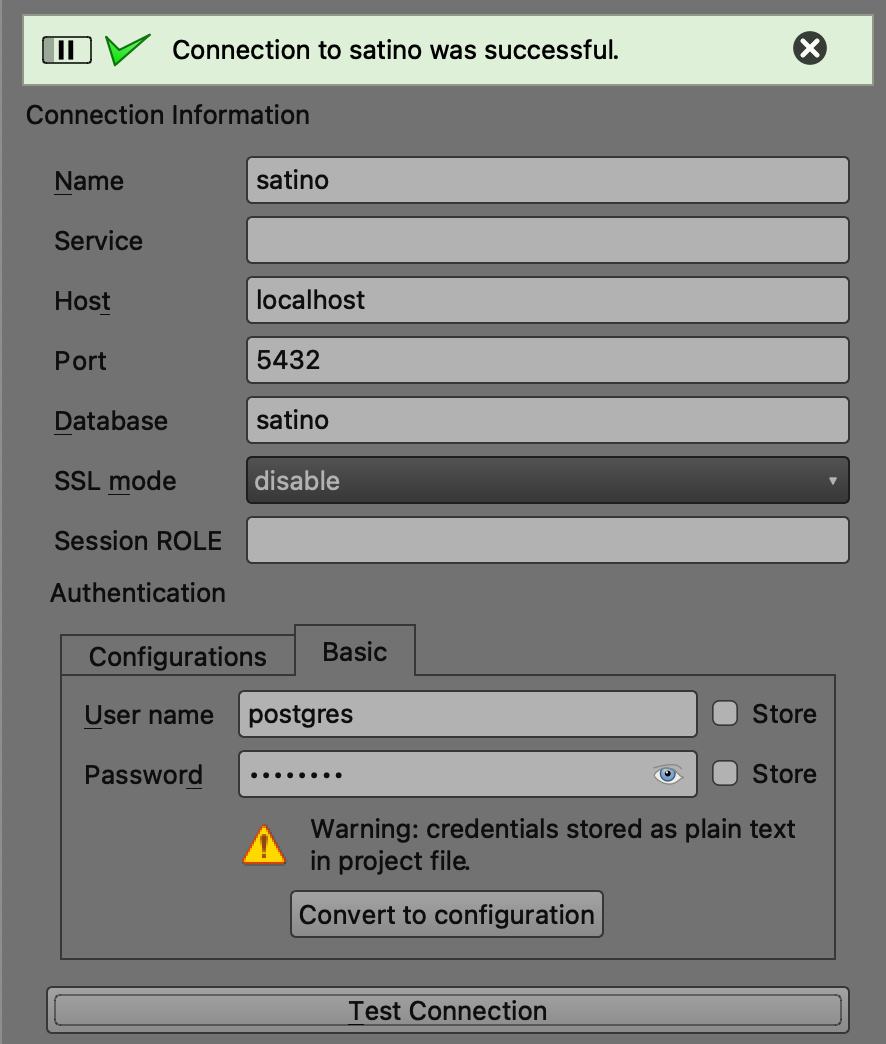The width and height of the screenshot is (886, 1044).
Task: Edit the Port field showing 5432
Action: (x=547, y=361)
